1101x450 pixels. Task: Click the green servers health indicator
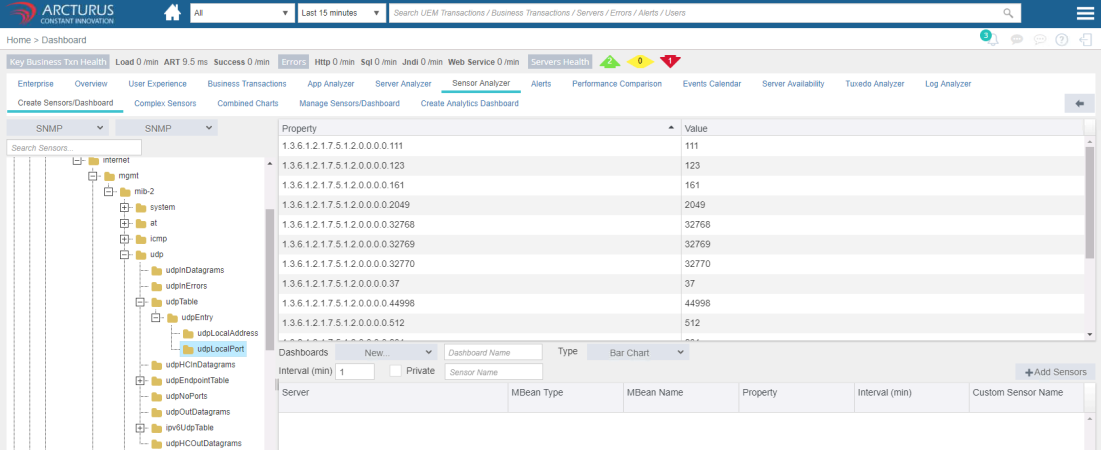coord(610,61)
